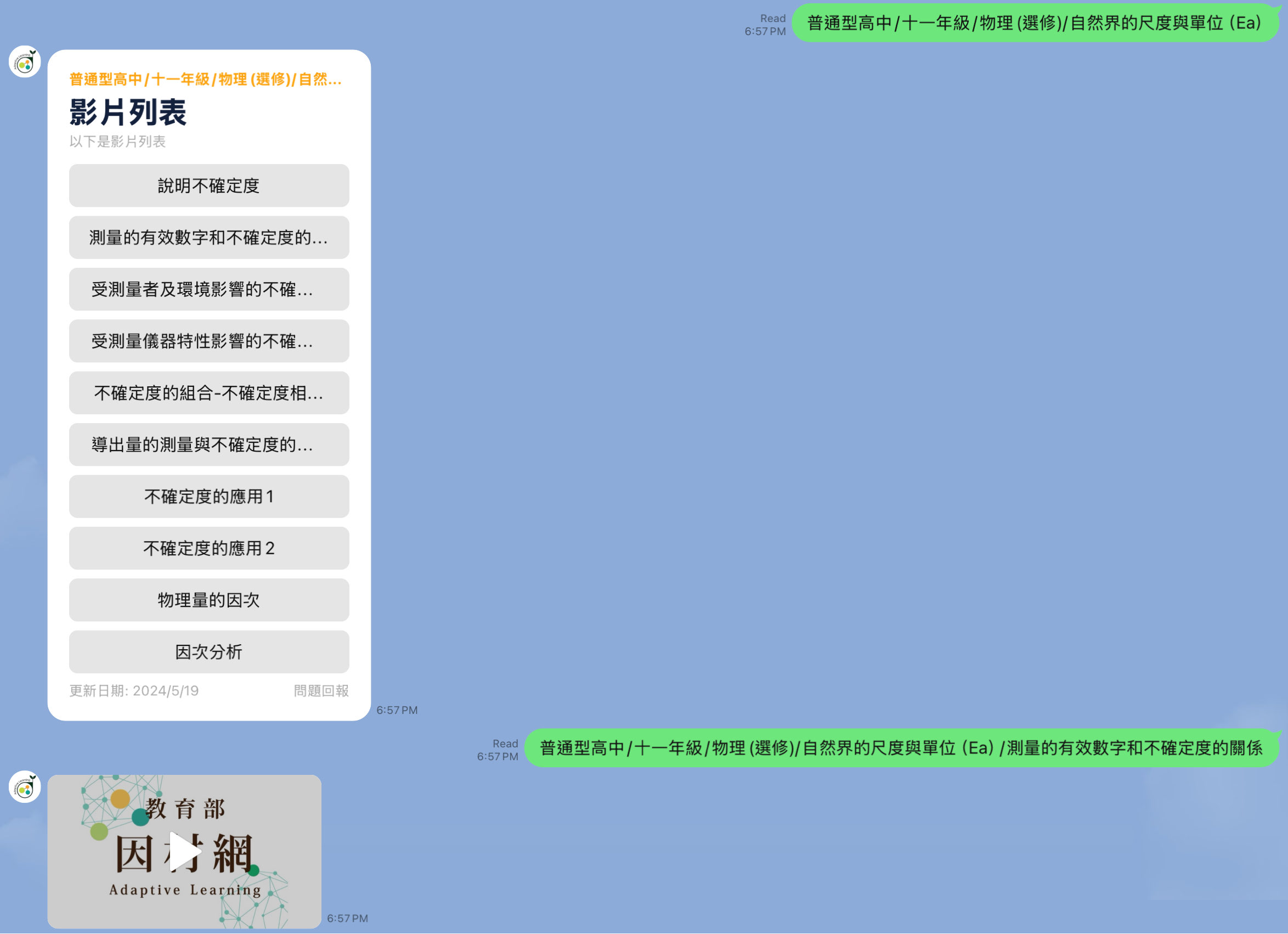Image resolution: width=1288 pixels, height=934 pixels.
Task: Open 導出量的測量與不確定度的… video
Action: click(x=209, y=445)
